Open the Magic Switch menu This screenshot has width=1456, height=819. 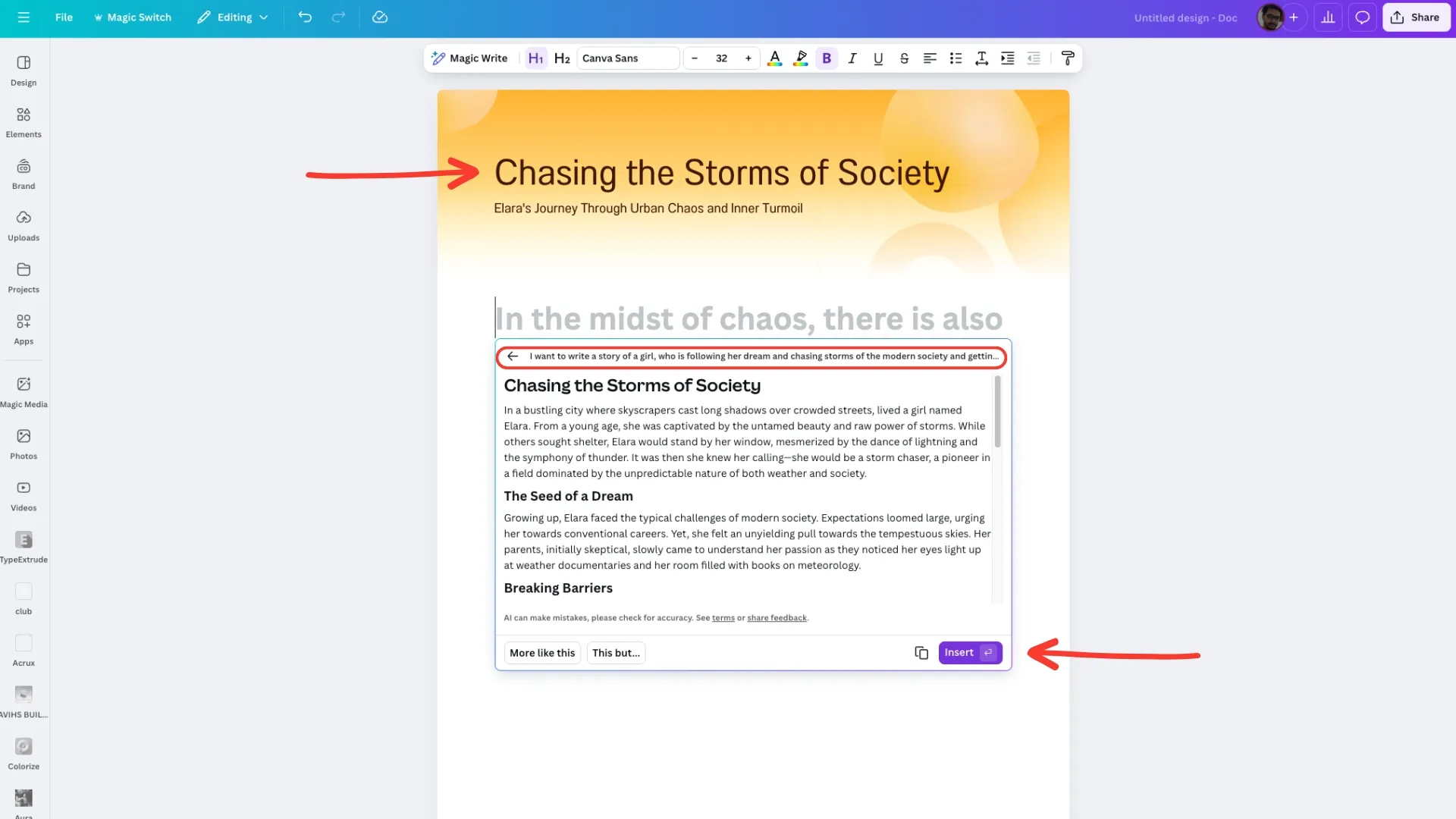[x=133, y=17]
